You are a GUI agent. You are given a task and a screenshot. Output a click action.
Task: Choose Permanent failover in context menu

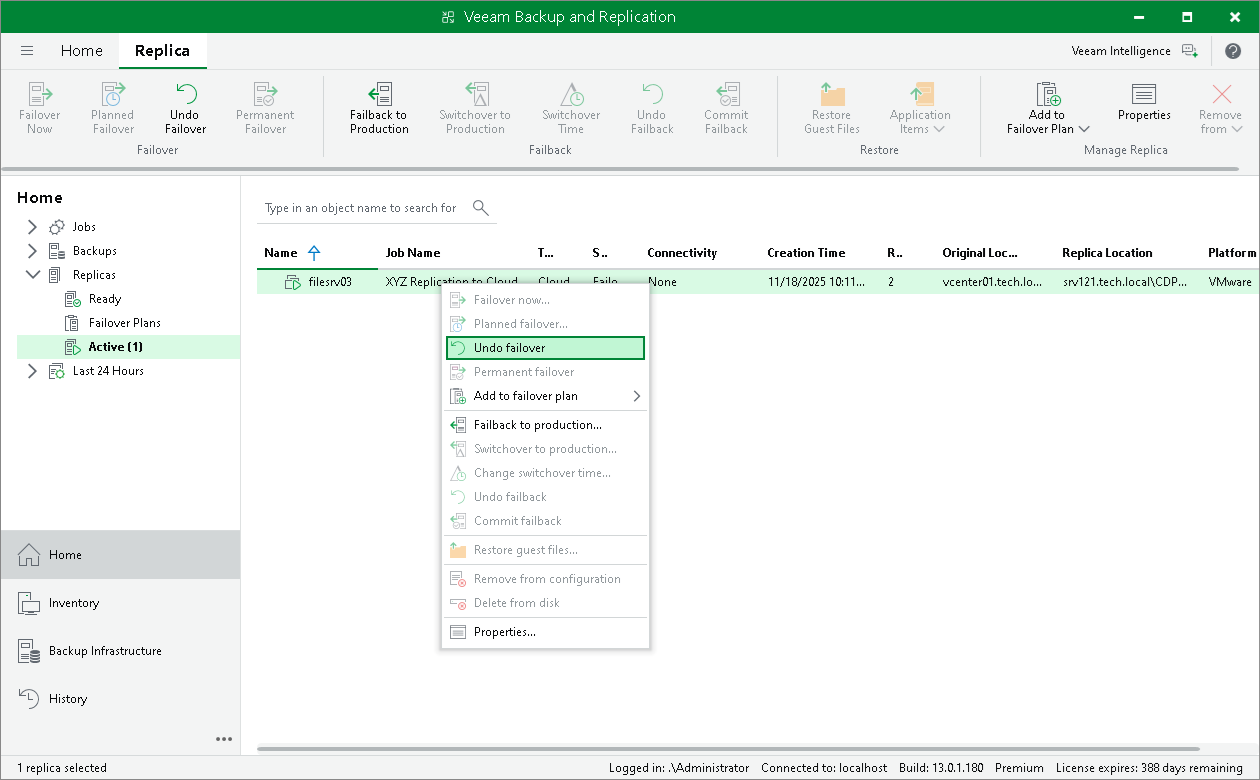pos(545,372)
